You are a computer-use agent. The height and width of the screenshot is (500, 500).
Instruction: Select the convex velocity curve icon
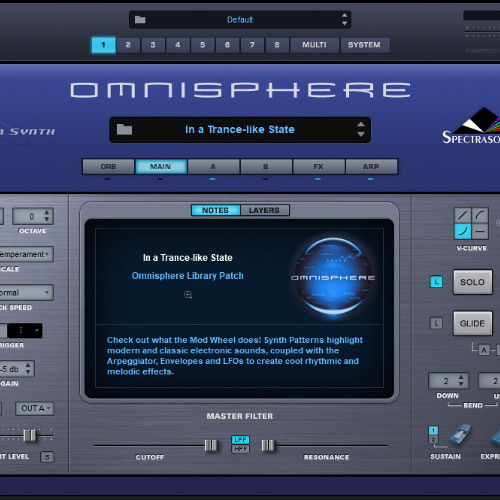(x=480, y=215)
